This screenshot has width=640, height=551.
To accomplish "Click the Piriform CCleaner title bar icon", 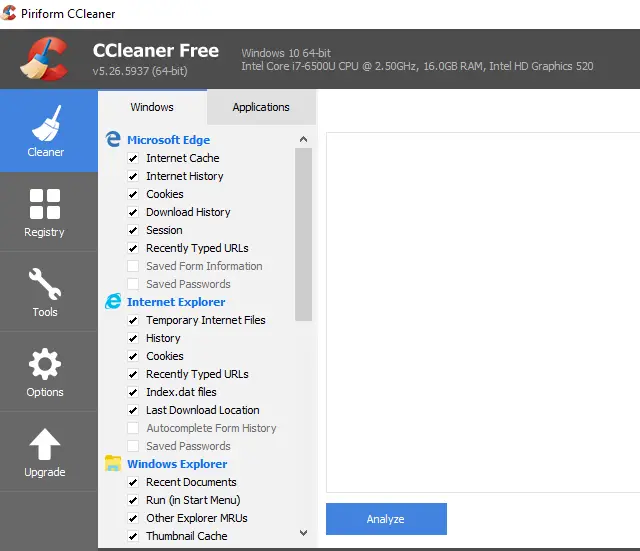I will [8, 13].
